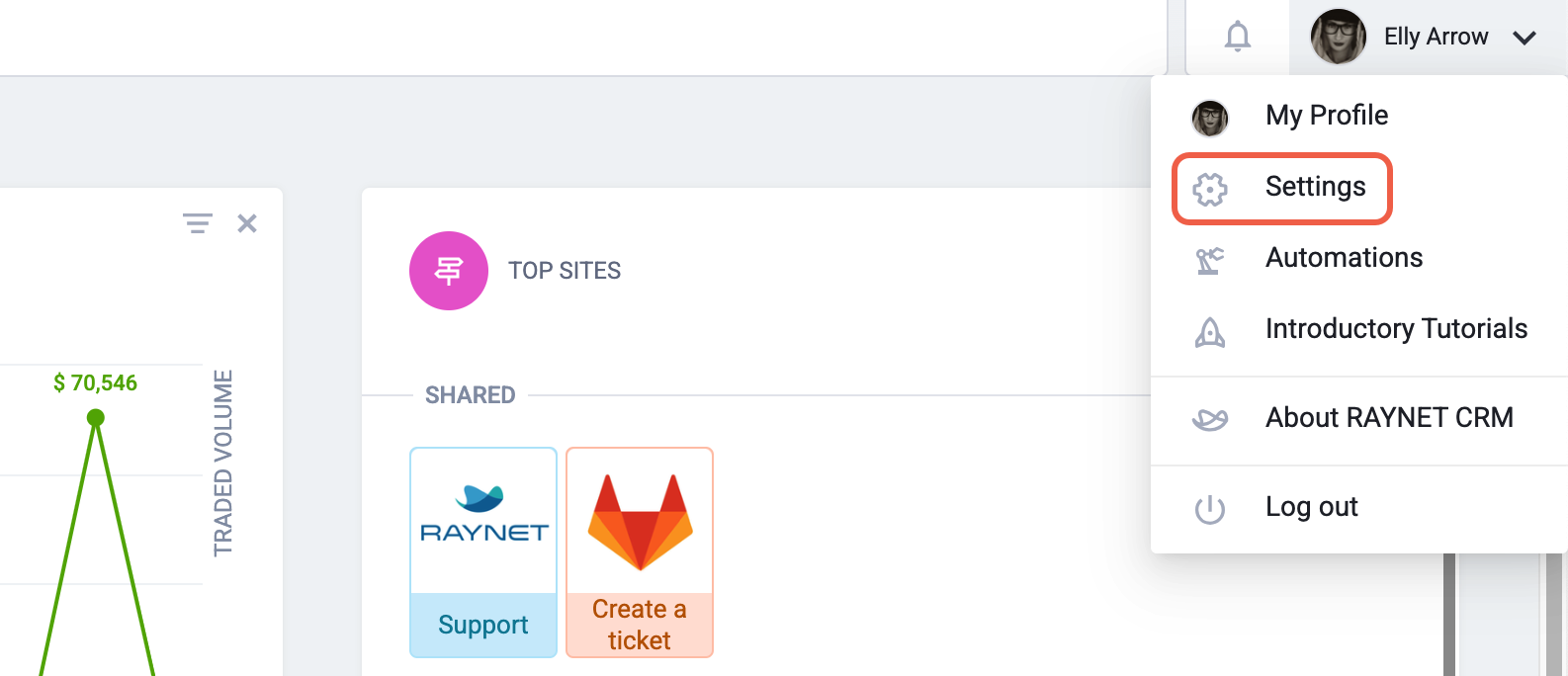This screenshot has width=1568, height=676.
Task: Select the Settings menu entry
Action: [1315, 186]
